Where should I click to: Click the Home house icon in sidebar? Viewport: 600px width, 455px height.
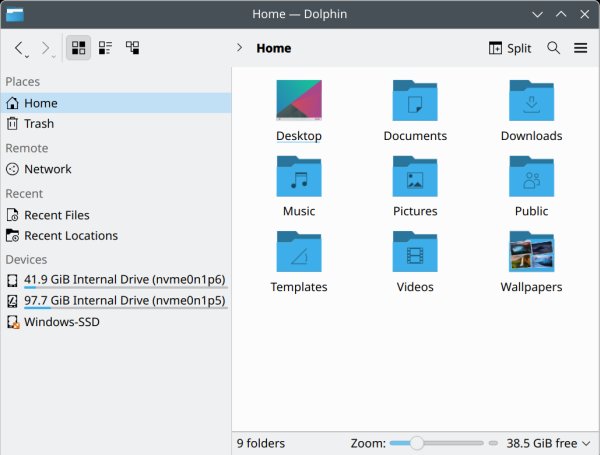click(12, 103)
